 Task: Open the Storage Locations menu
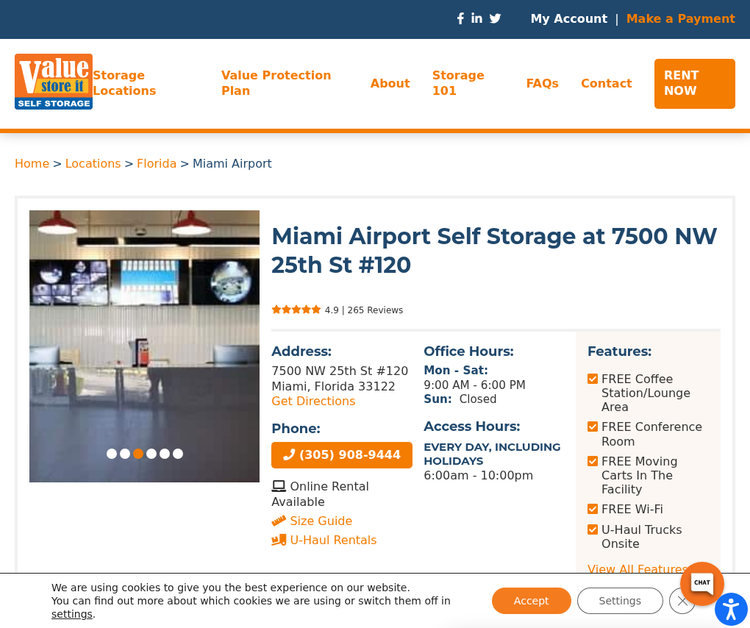pyautogui.click(x=124, y=83)
